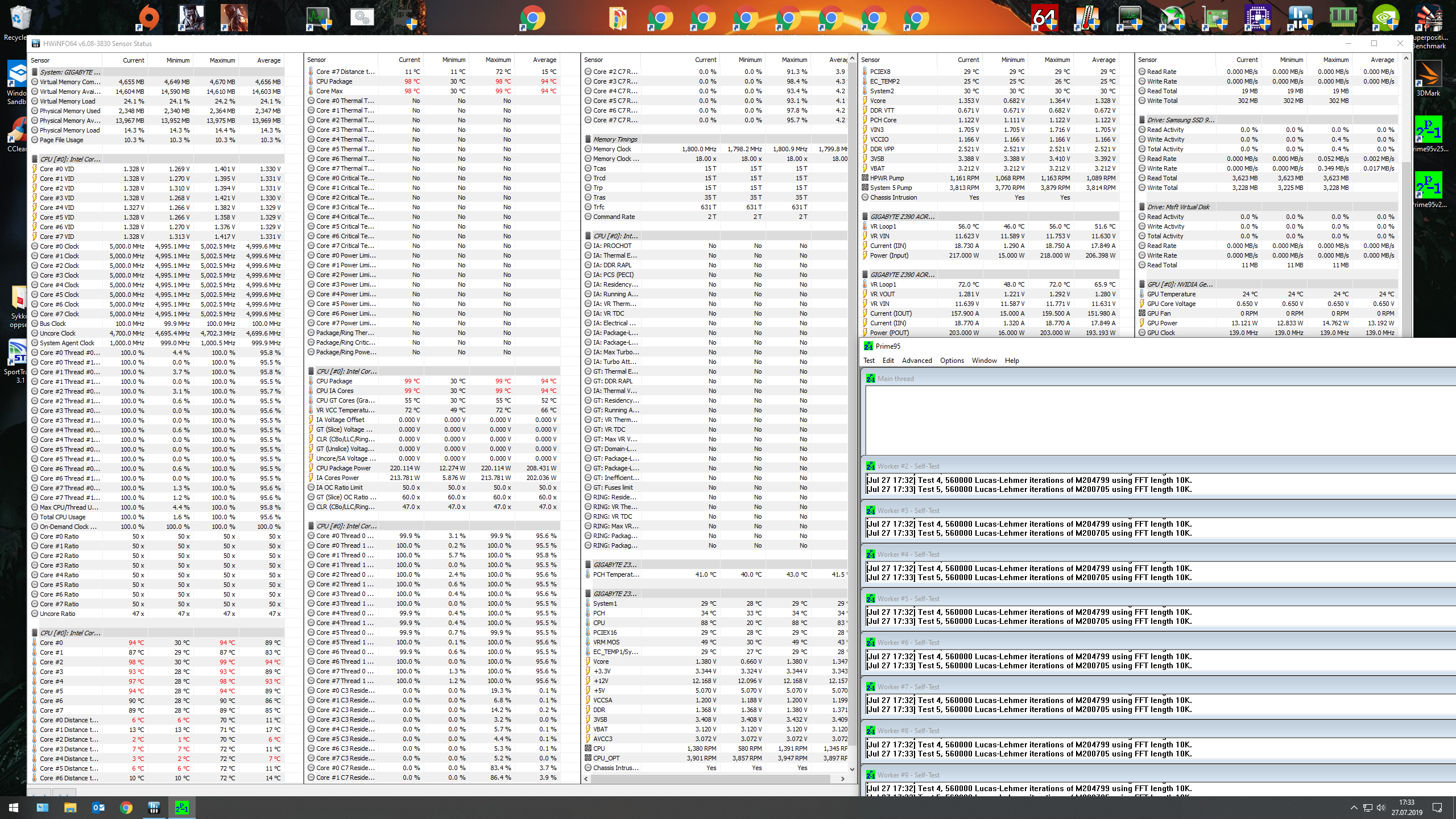Collapse the Drive: Samsung SSD sensor group
1456x819 pixels.
pos(1267,120)
